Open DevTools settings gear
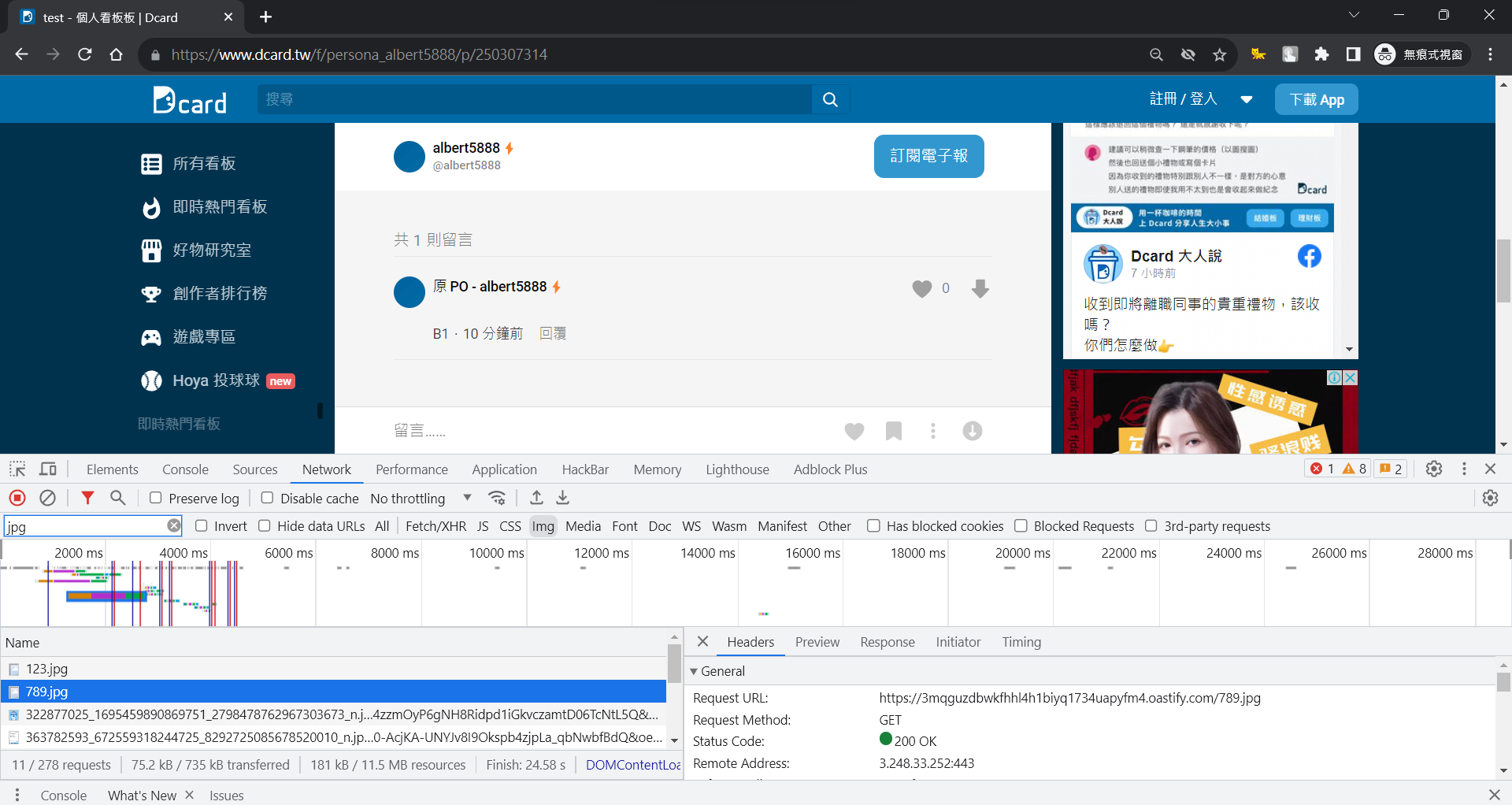Image resolution: width=1512 pixels, height=805 pixels. point(1434,469)
